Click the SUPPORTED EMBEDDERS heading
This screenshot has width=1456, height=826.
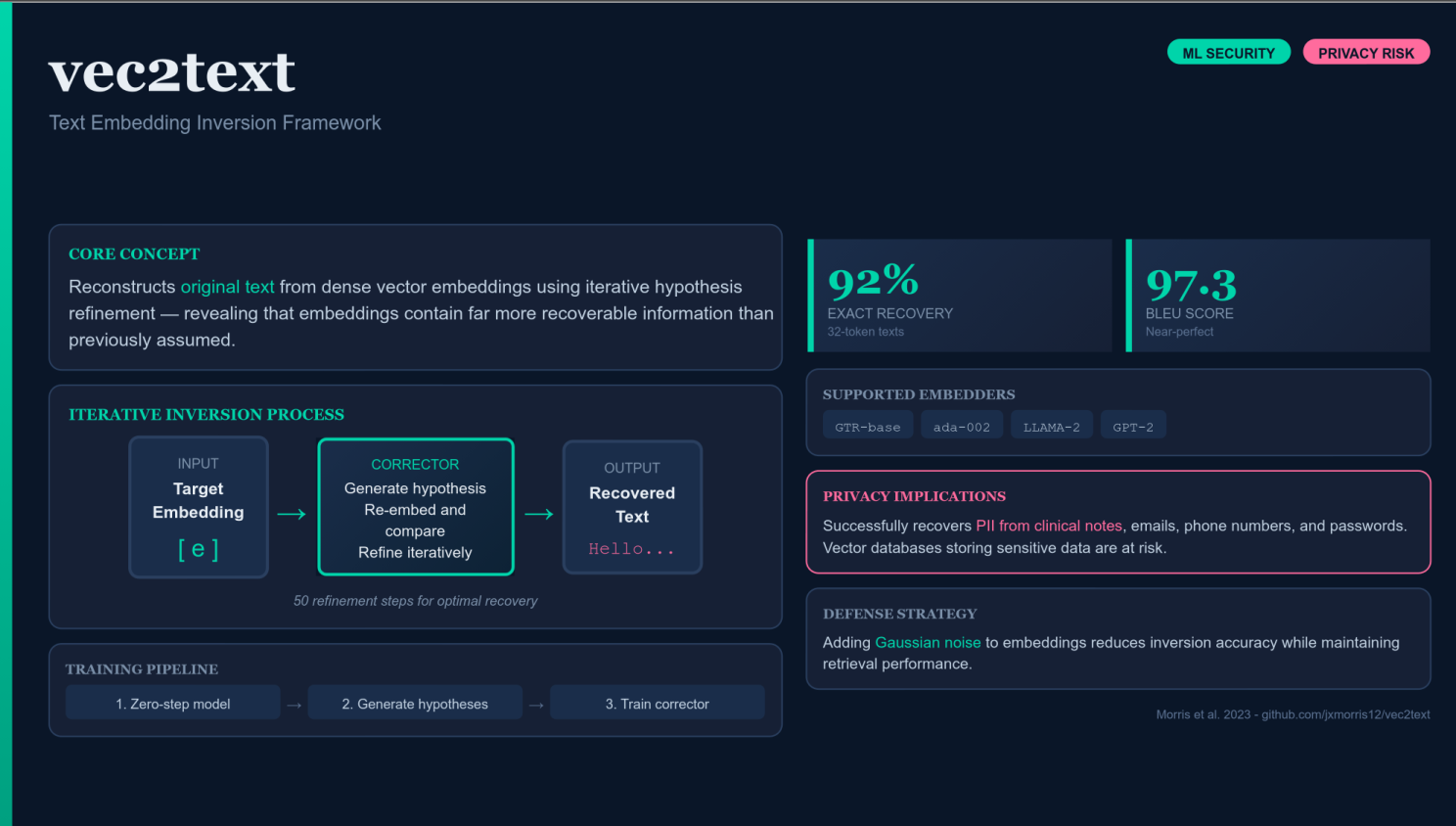pos(919,394)
